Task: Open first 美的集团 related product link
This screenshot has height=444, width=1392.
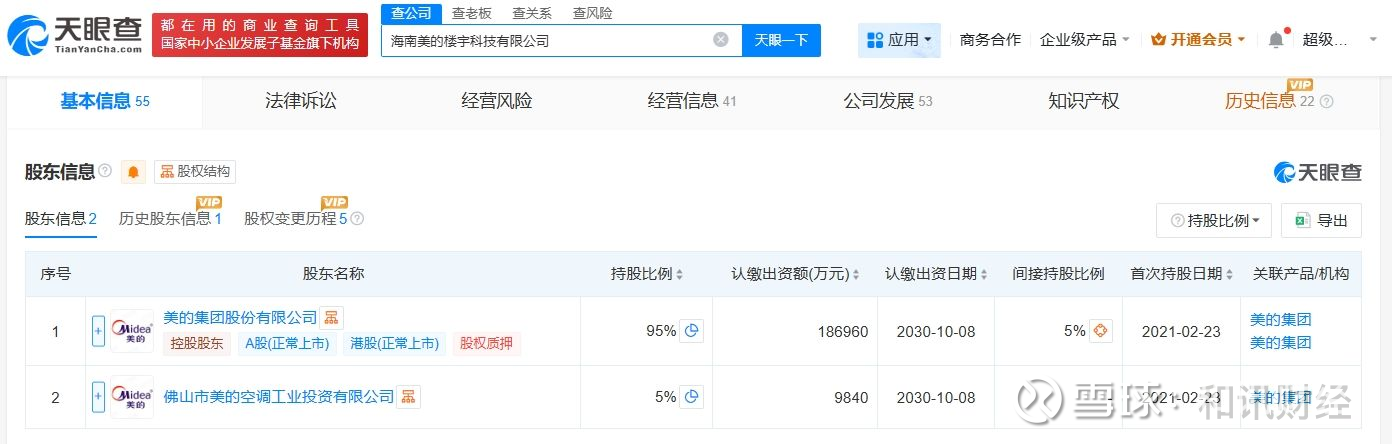Action: click(1280, 320)
